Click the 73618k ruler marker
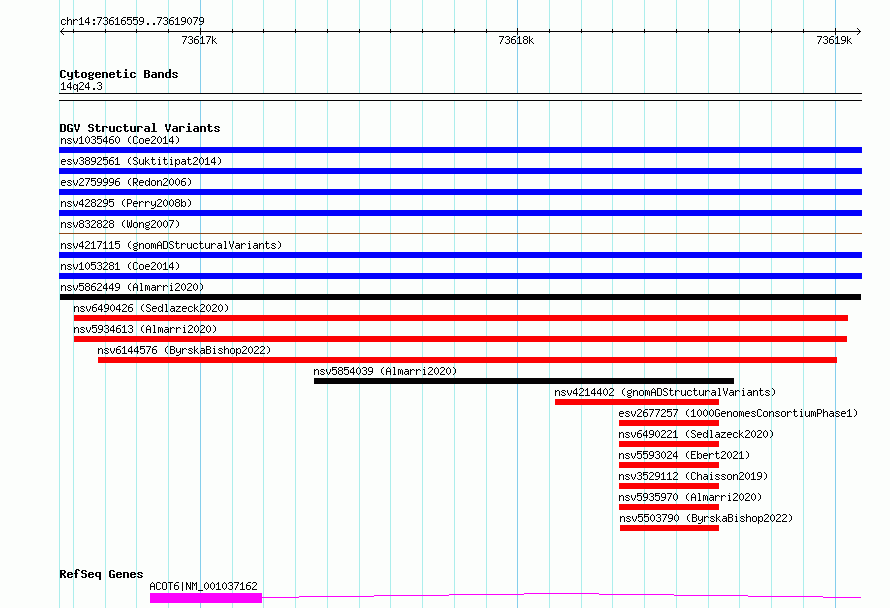 (x=516, y=40)
